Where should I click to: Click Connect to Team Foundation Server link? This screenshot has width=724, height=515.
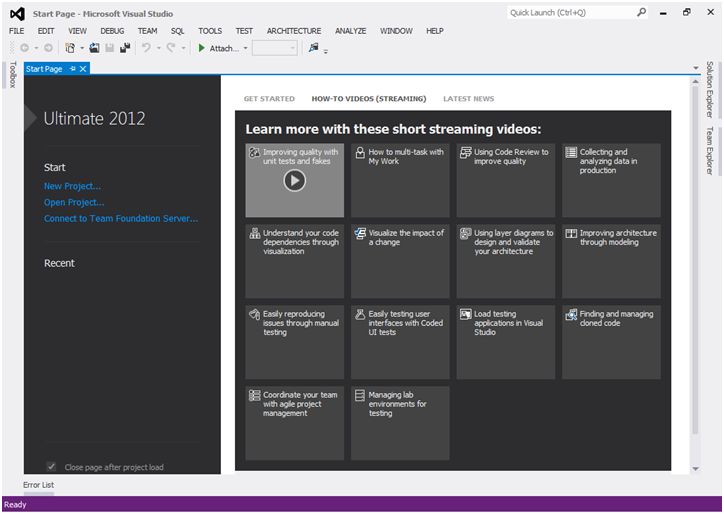(121, 218)
